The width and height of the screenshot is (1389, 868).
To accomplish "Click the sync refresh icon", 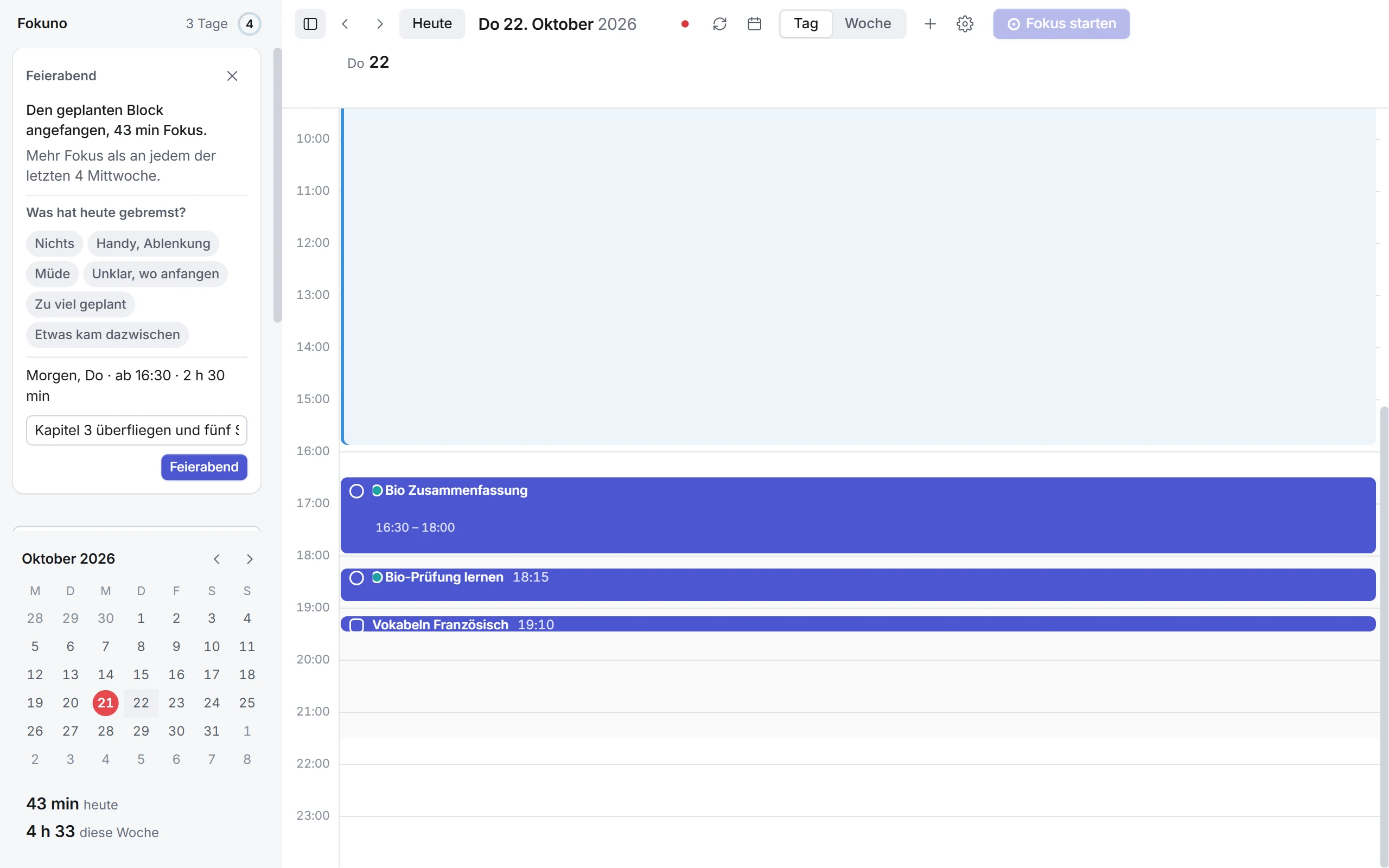I will click(720, 23).
